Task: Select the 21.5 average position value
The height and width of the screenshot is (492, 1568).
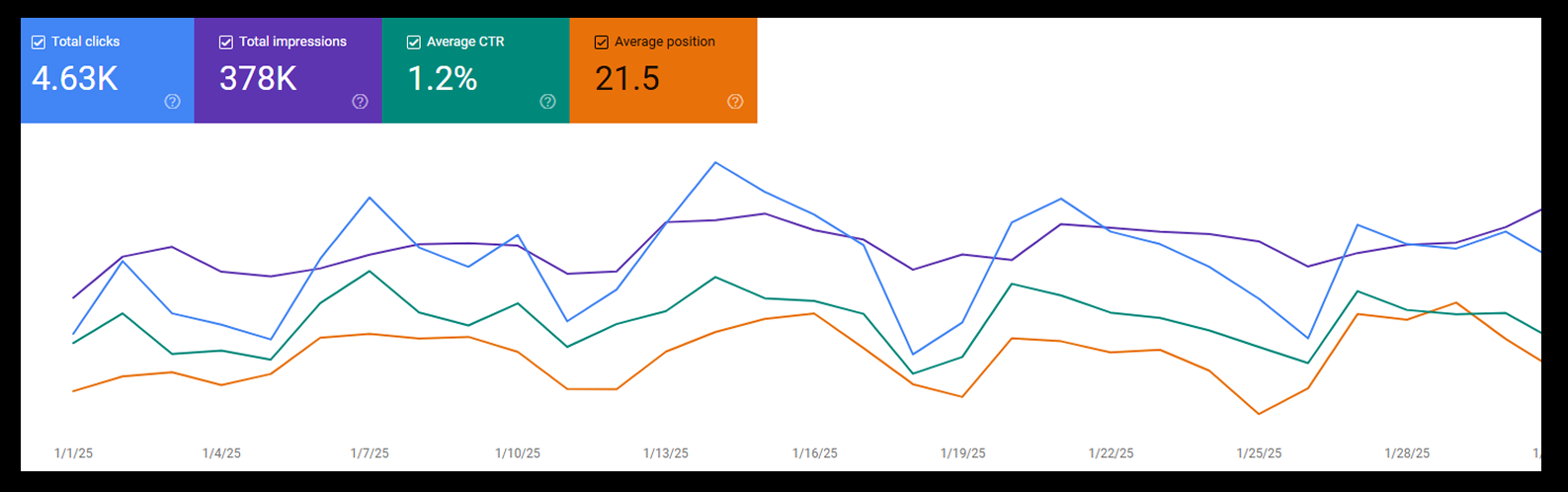Action: (x=627, y=79)
